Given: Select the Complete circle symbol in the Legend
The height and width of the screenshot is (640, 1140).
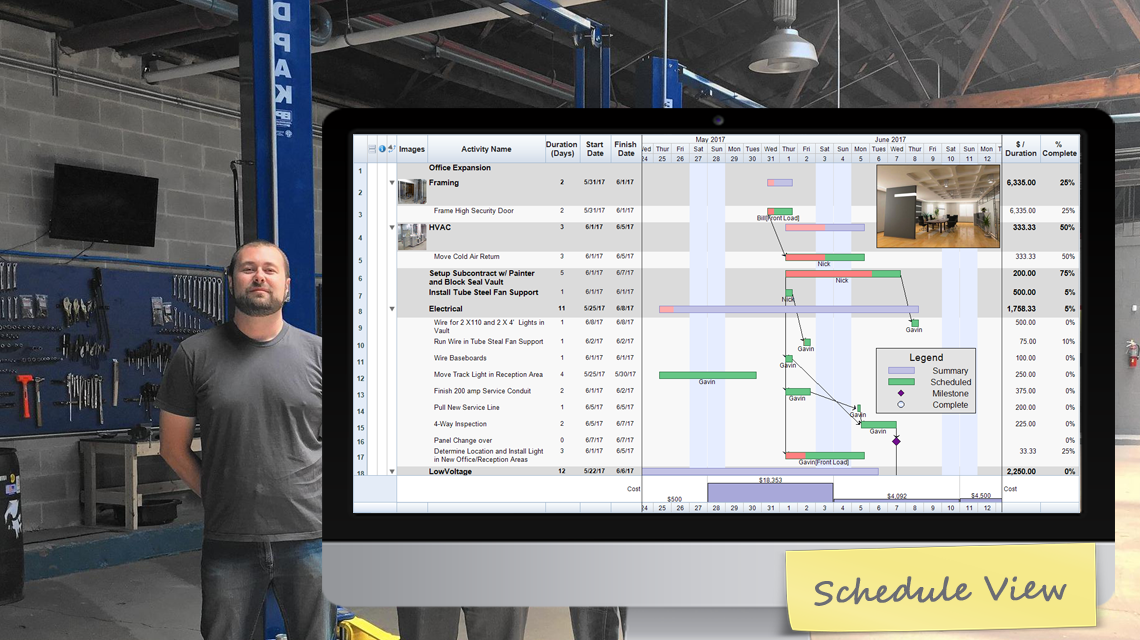Looking at the screenshot, I should pyautogui.click(x=901, y=404).
